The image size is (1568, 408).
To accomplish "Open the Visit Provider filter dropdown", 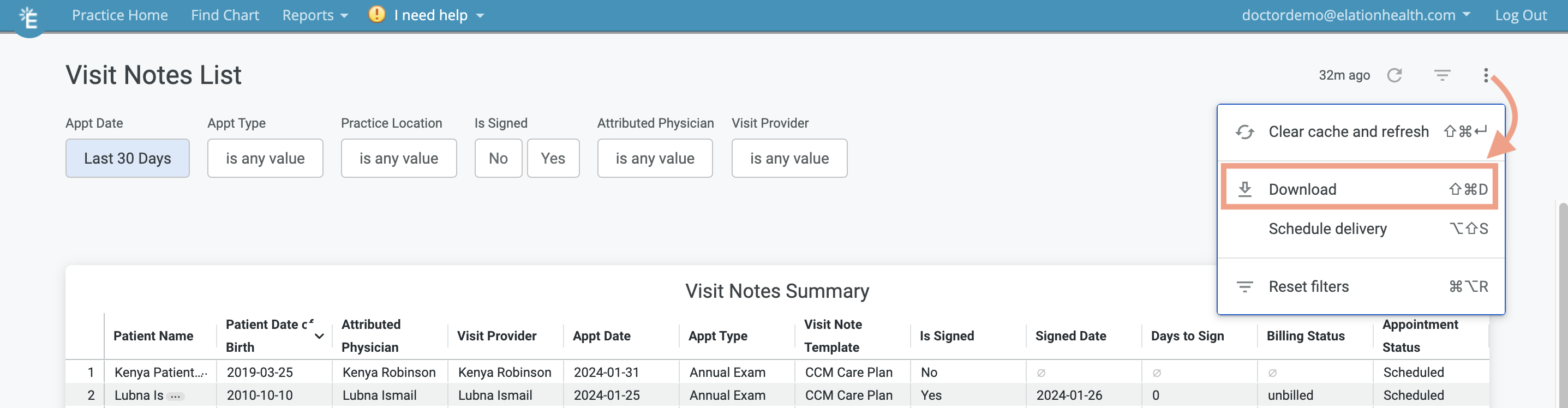I will click(789, 158).
